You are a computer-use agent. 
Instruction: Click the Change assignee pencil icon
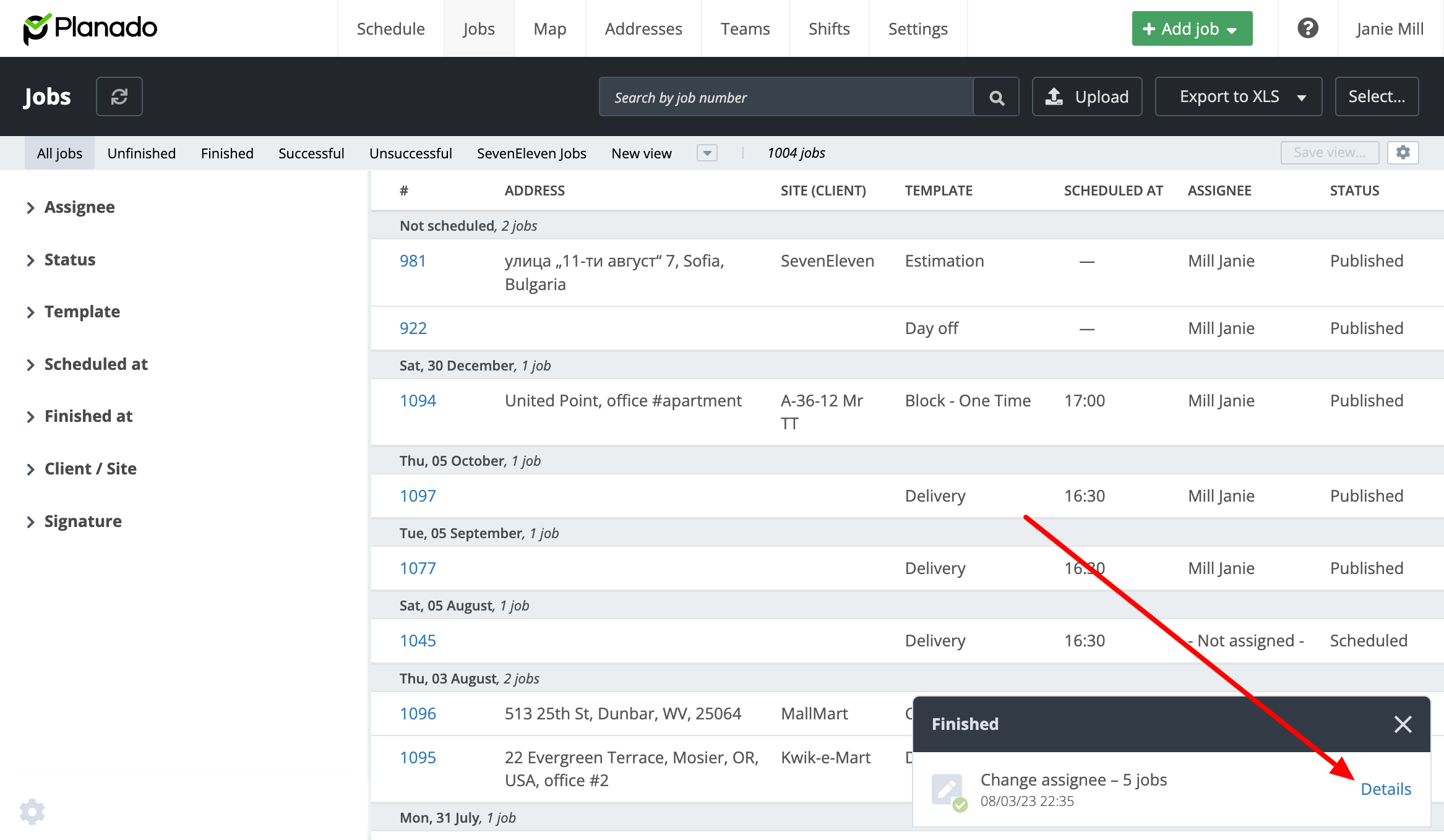coord(947,790)
